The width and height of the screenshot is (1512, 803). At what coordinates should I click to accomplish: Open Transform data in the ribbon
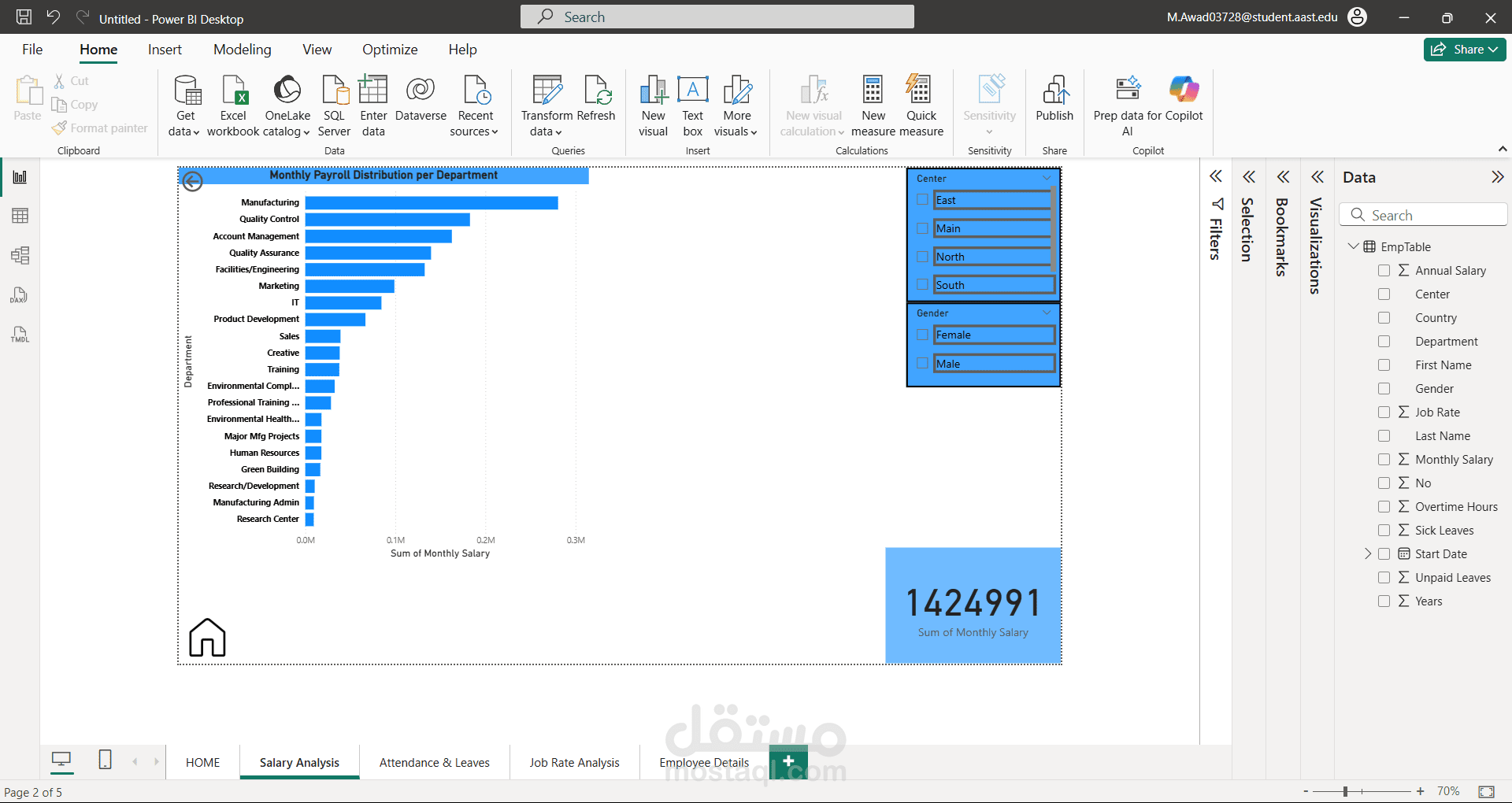coord(547,91)
